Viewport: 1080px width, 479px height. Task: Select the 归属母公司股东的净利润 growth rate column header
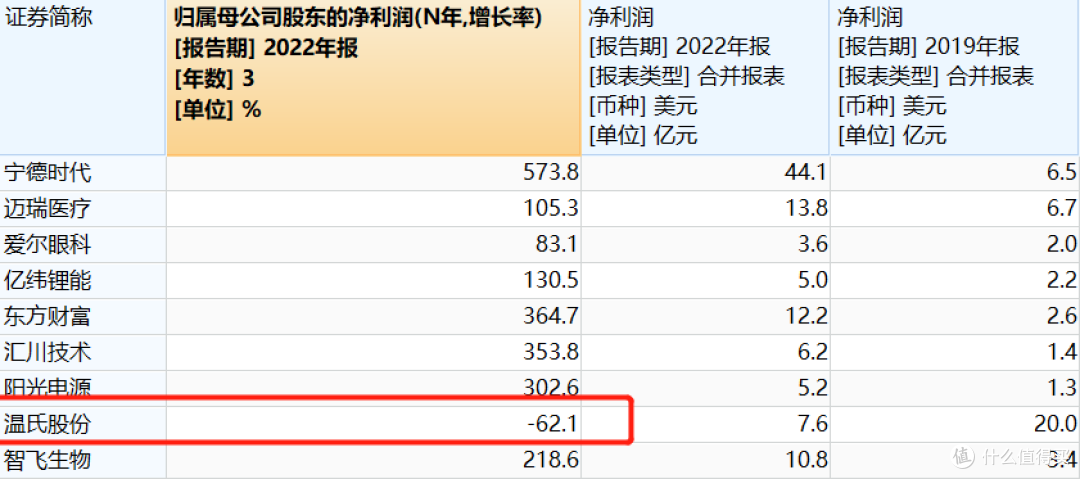pos(373,77)
